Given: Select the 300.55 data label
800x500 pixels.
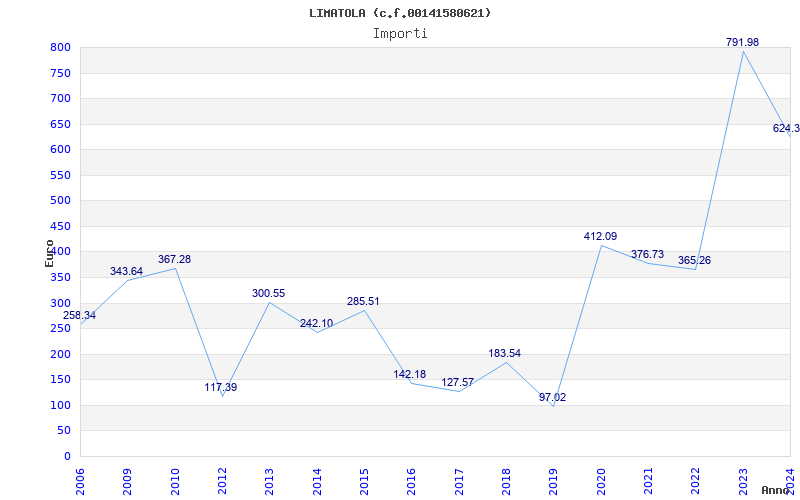Looking at the screenshot, I should click(268, 293).
